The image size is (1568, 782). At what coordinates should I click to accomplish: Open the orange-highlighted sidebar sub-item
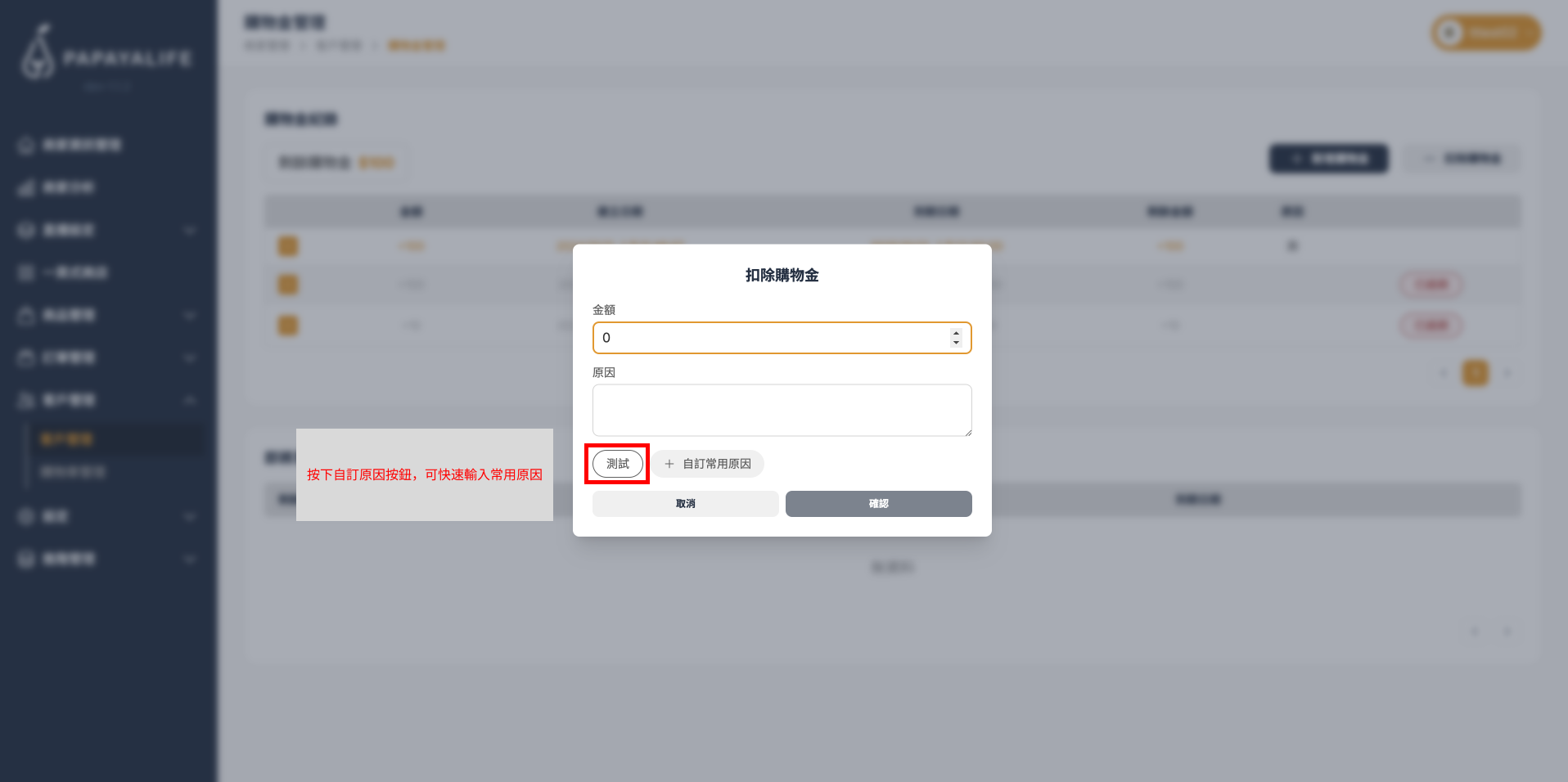67,440
